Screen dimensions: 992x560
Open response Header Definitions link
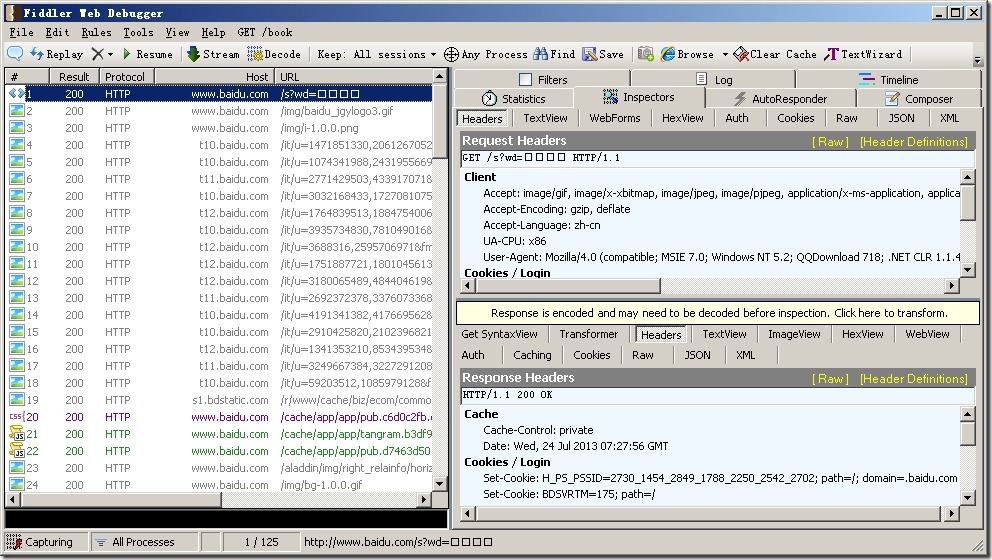(x=914, y=379)
